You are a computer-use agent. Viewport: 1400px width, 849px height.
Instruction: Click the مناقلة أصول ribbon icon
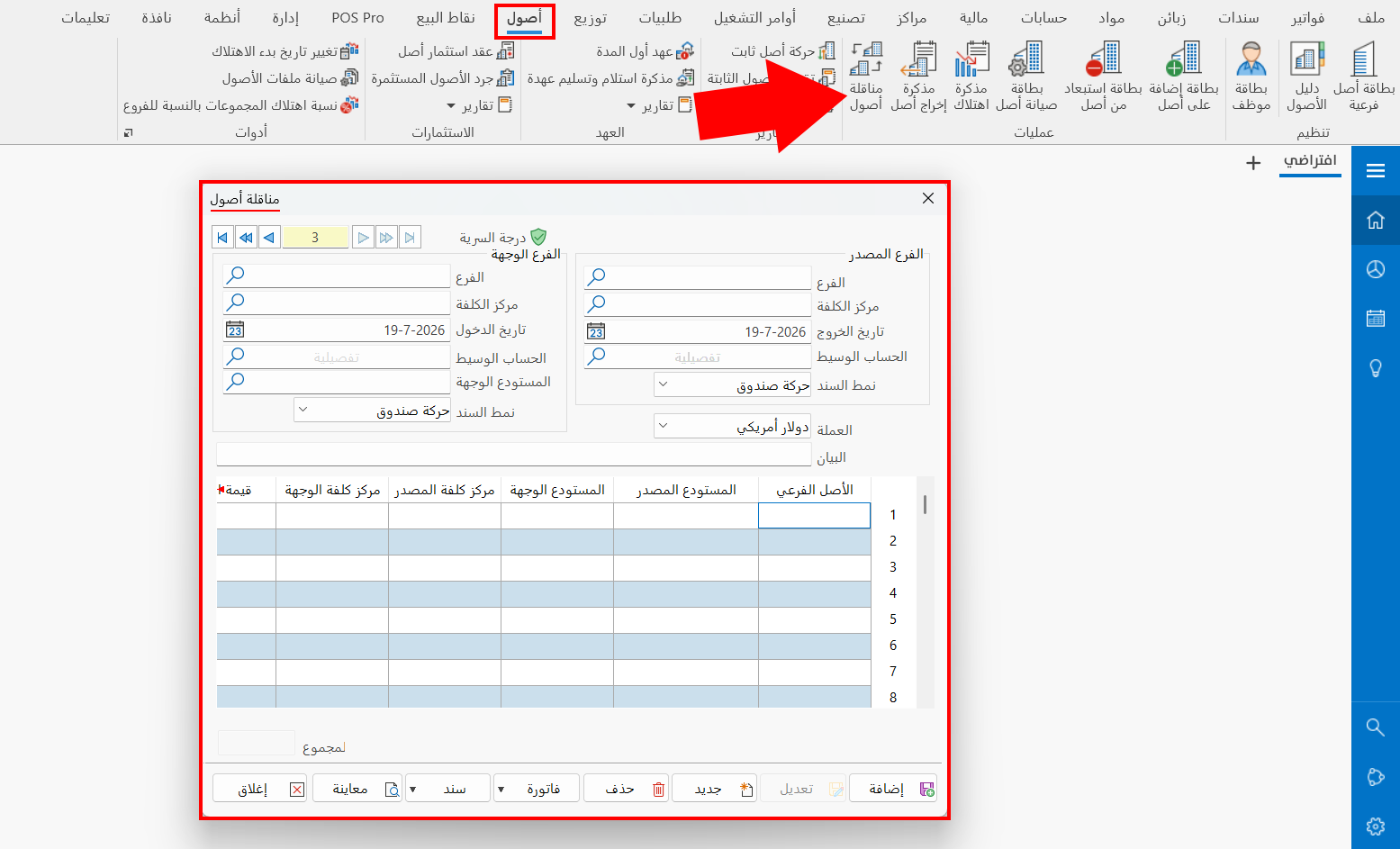[x=866, y=77]
